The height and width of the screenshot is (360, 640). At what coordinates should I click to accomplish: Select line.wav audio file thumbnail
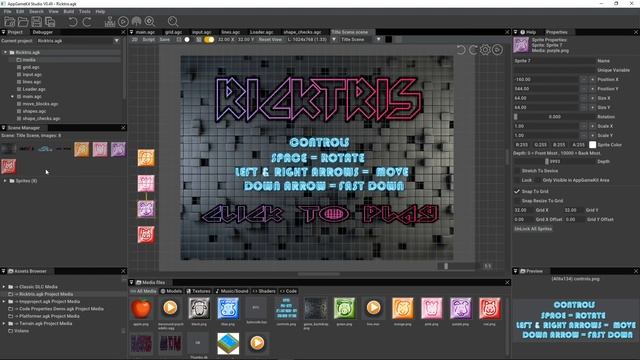tap(373, 308)
